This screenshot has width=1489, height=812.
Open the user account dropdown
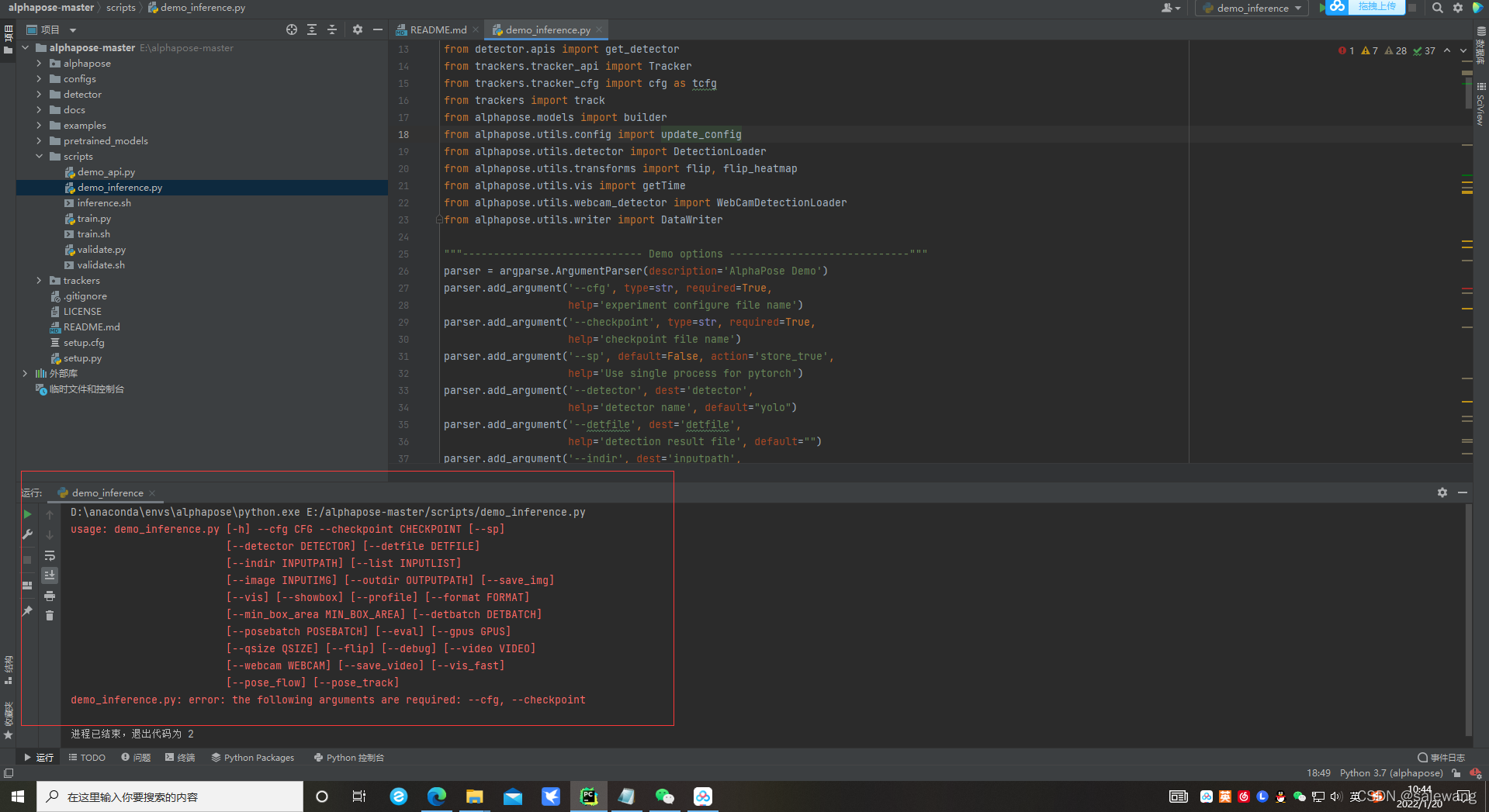click(x=1171, y=8)
